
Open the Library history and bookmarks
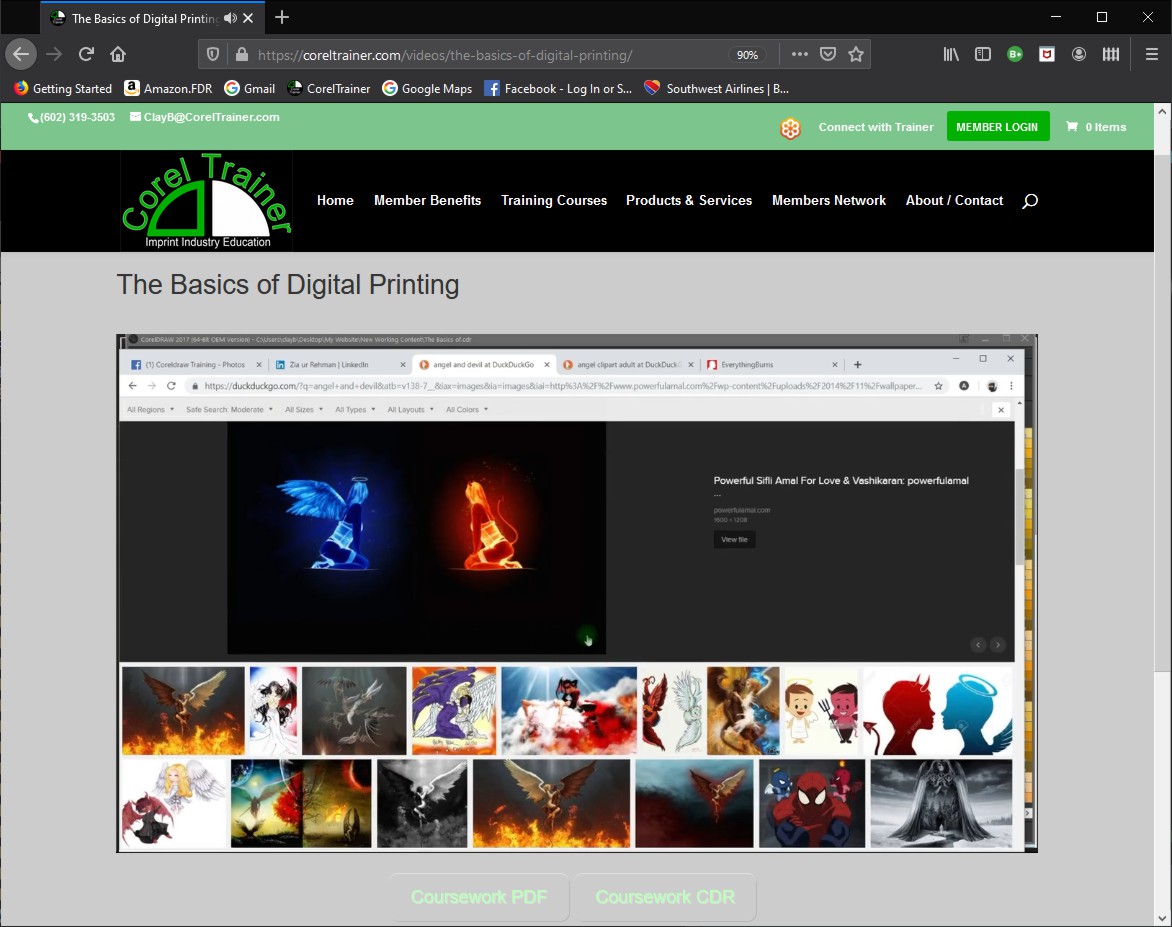click(951, 54)
